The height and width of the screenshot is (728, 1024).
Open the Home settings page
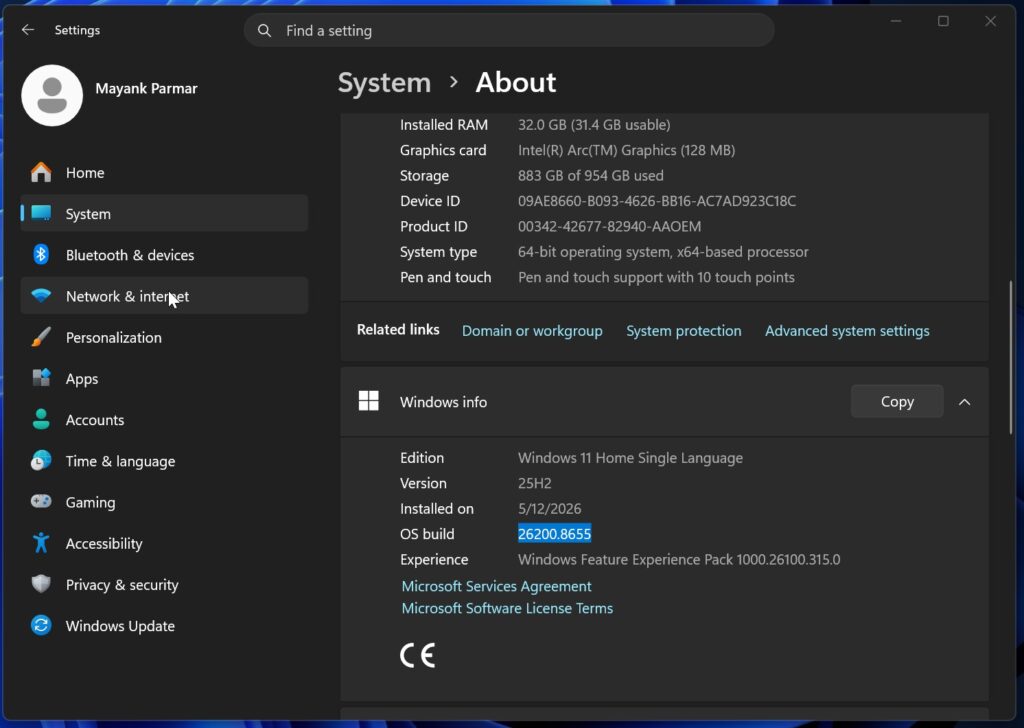165,172
